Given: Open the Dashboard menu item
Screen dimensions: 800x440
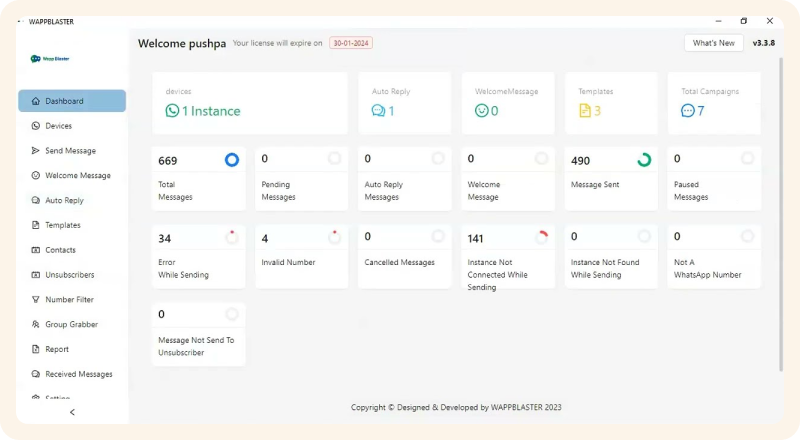Looking at the screenshot, I should (x=72, y=101).
